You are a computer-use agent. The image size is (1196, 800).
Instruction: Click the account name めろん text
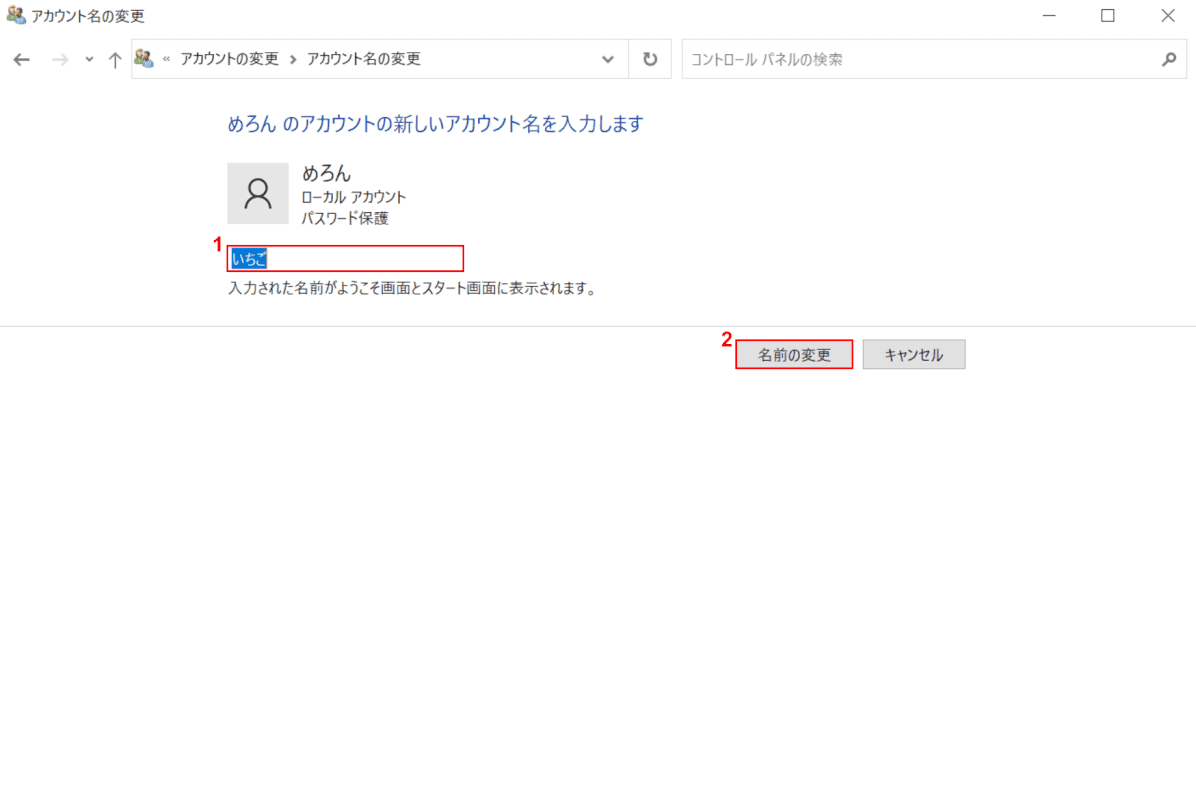click(x=326, y=173)
